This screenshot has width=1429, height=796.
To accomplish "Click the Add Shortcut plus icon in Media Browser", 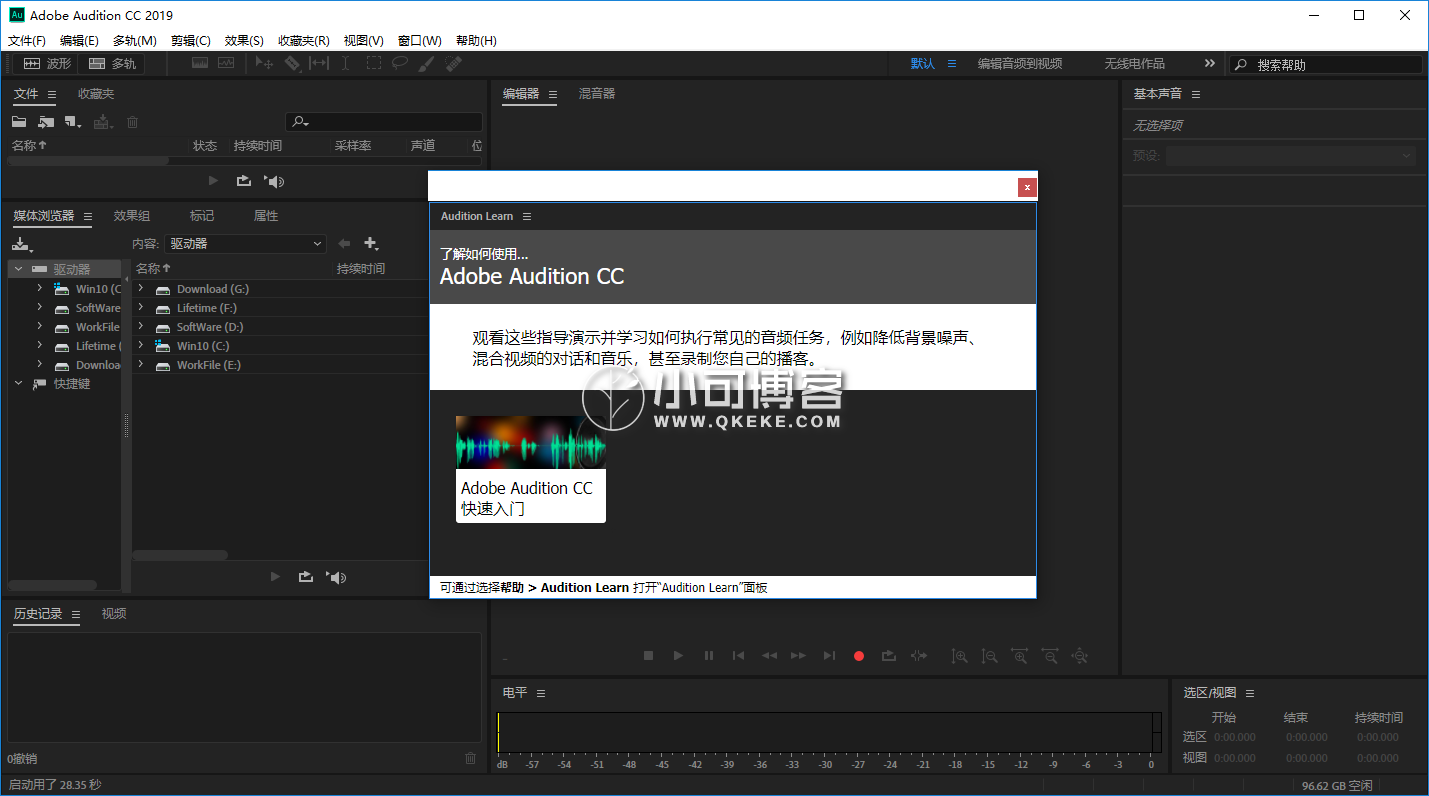I will 371,243.
